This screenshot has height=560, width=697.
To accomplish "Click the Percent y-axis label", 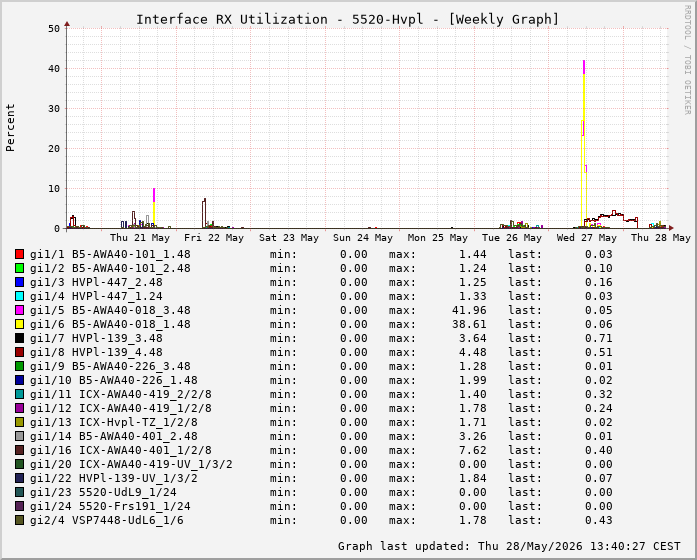I will click(x=10, y=128).
